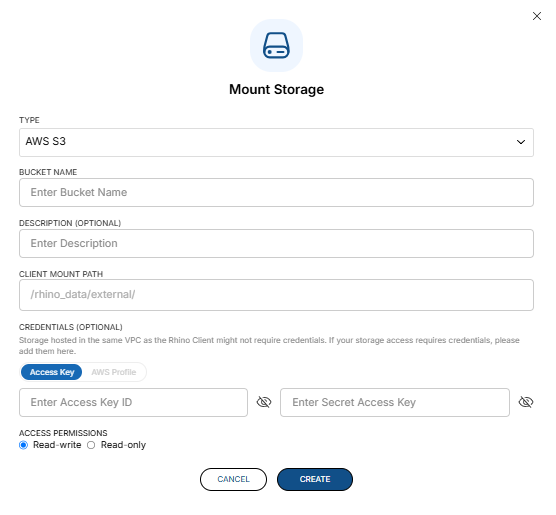Toggle visibility of the Secret Access Key
This screenshot has width=556, height=515.
pos(526,402)
